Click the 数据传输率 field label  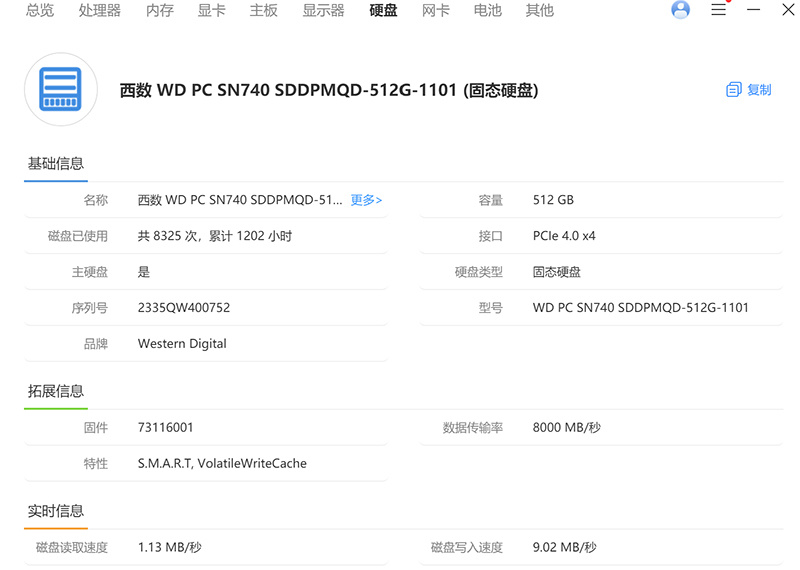point(472,428)
